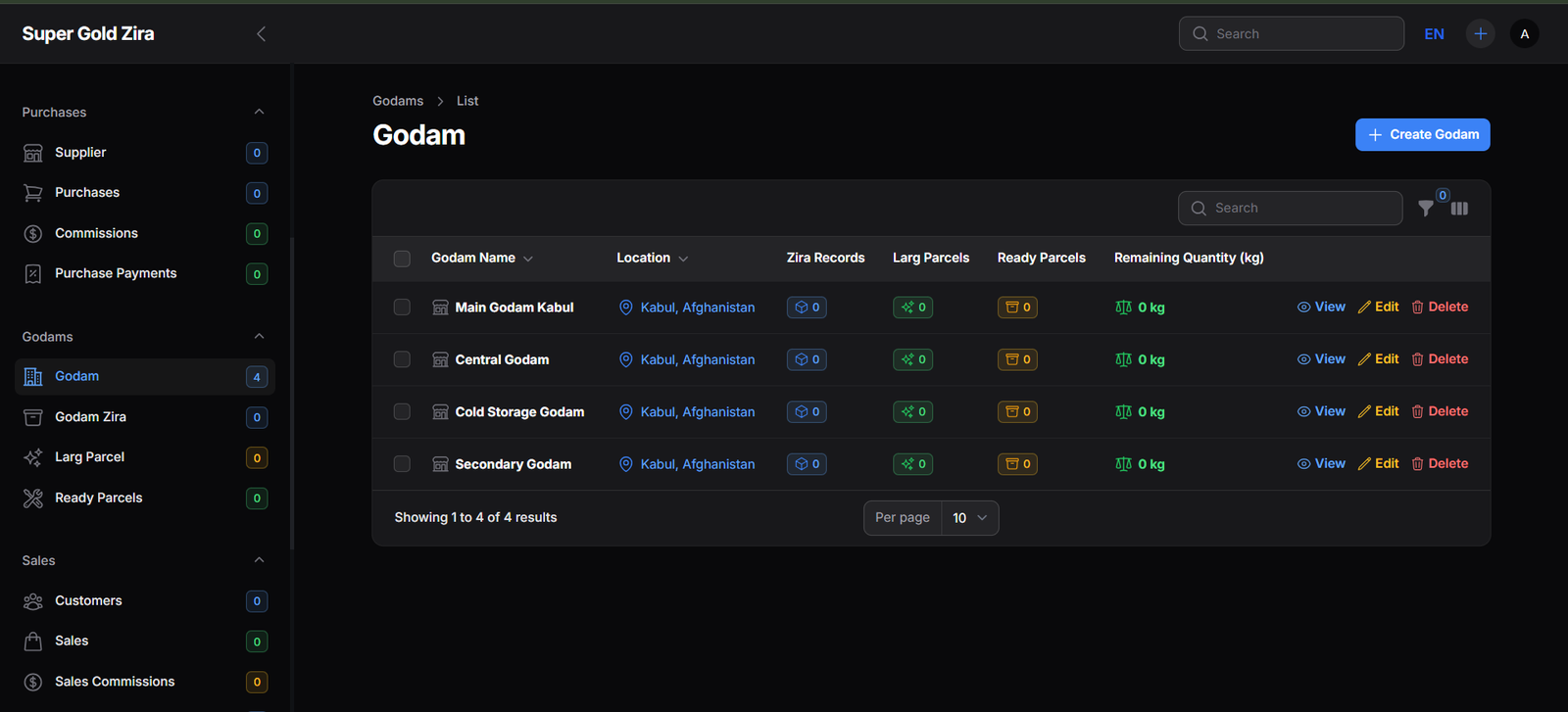1568x712 pixels.
Task: Open the user avatar A menu
Action: [1524, 34]
